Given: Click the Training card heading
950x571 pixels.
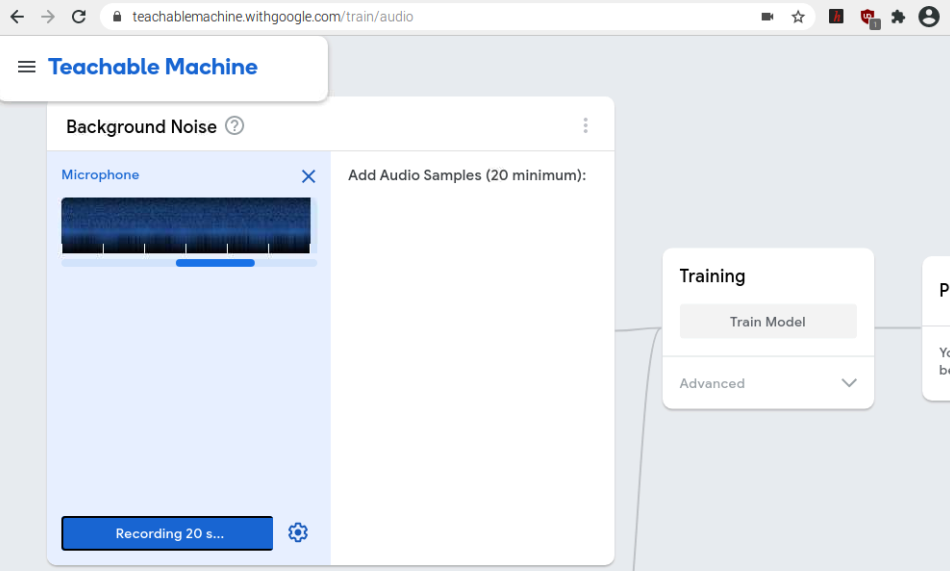Looking at the screenshot, I should (712, 276).
